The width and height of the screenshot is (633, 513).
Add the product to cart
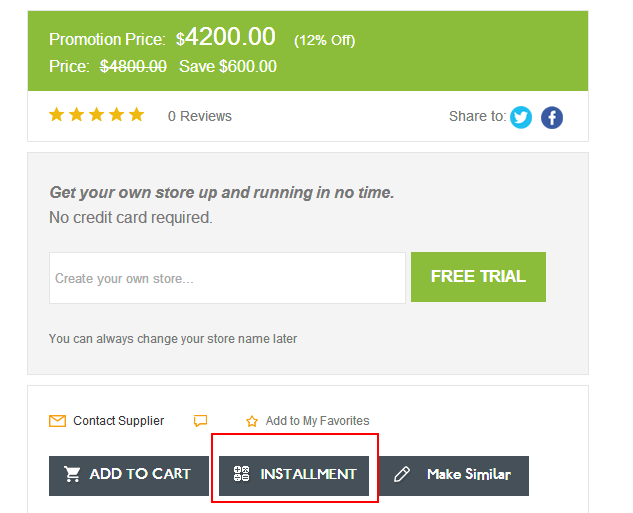tap(129, 476)
